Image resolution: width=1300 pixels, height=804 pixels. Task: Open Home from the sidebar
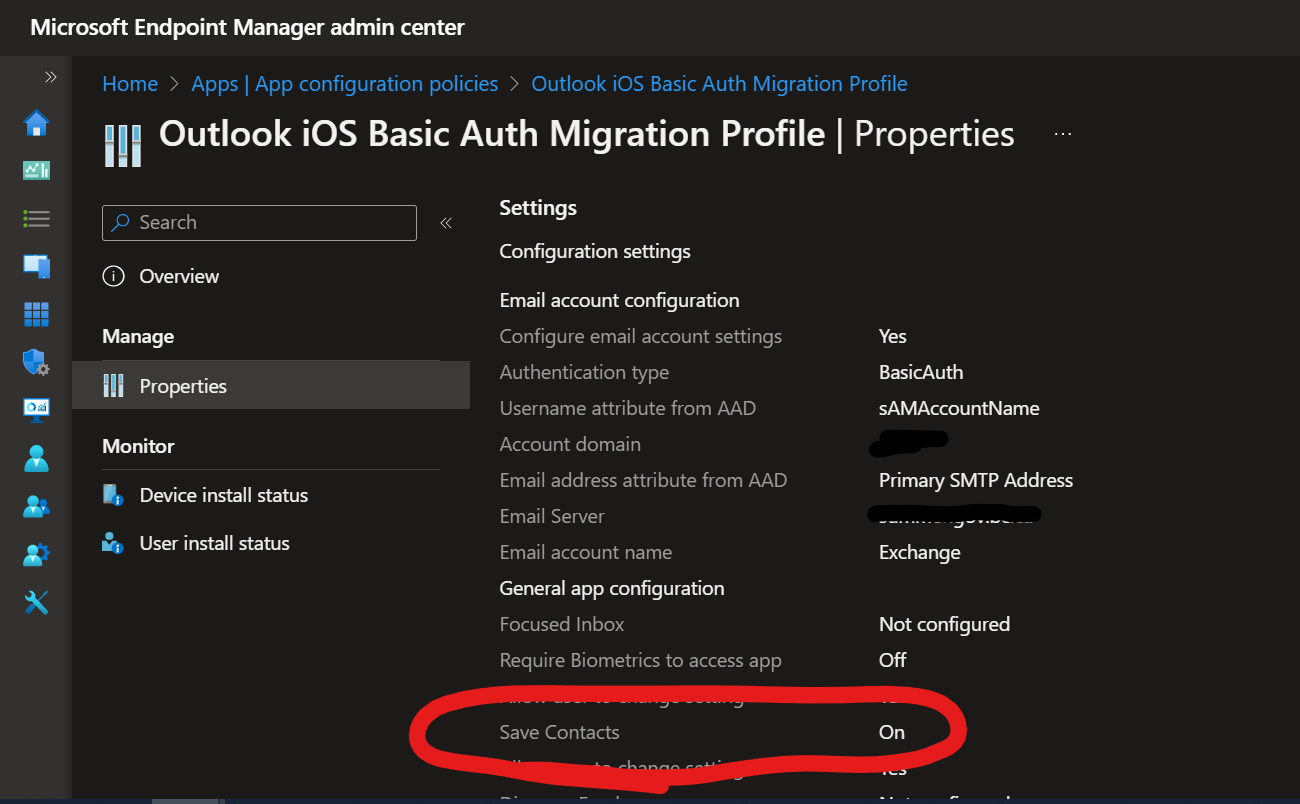[36, 122]
